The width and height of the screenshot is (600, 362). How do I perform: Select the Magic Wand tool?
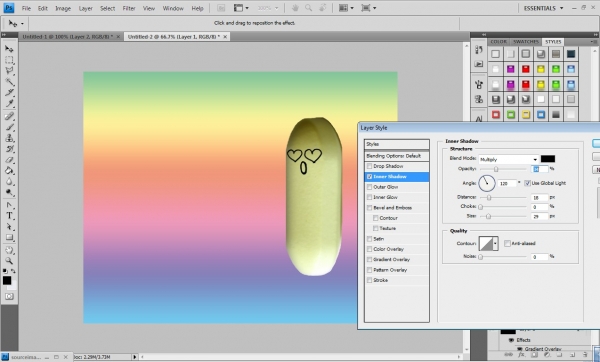coord(9,81)
